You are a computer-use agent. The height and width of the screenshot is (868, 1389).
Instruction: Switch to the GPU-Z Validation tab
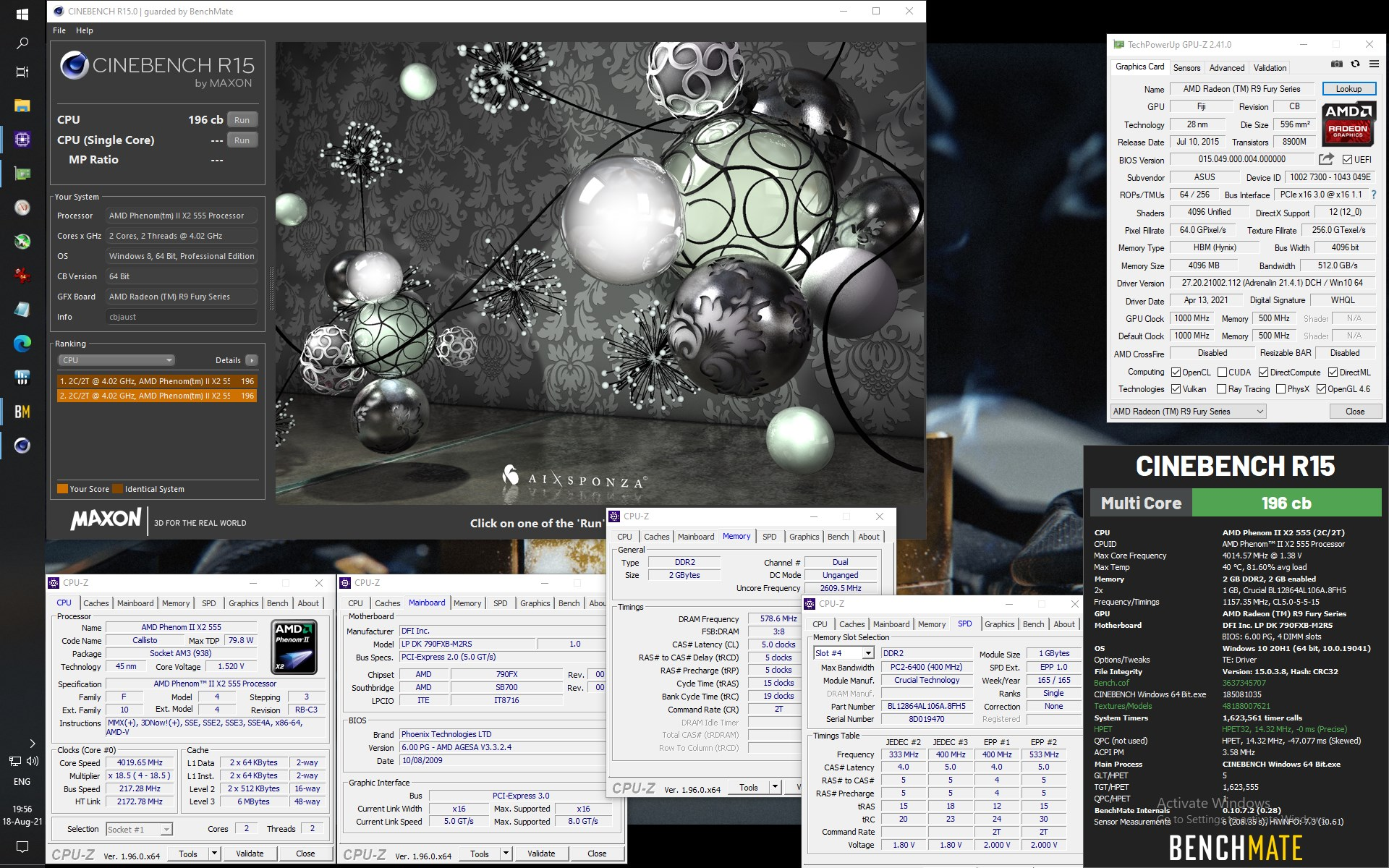click(x=1270, y=67)
